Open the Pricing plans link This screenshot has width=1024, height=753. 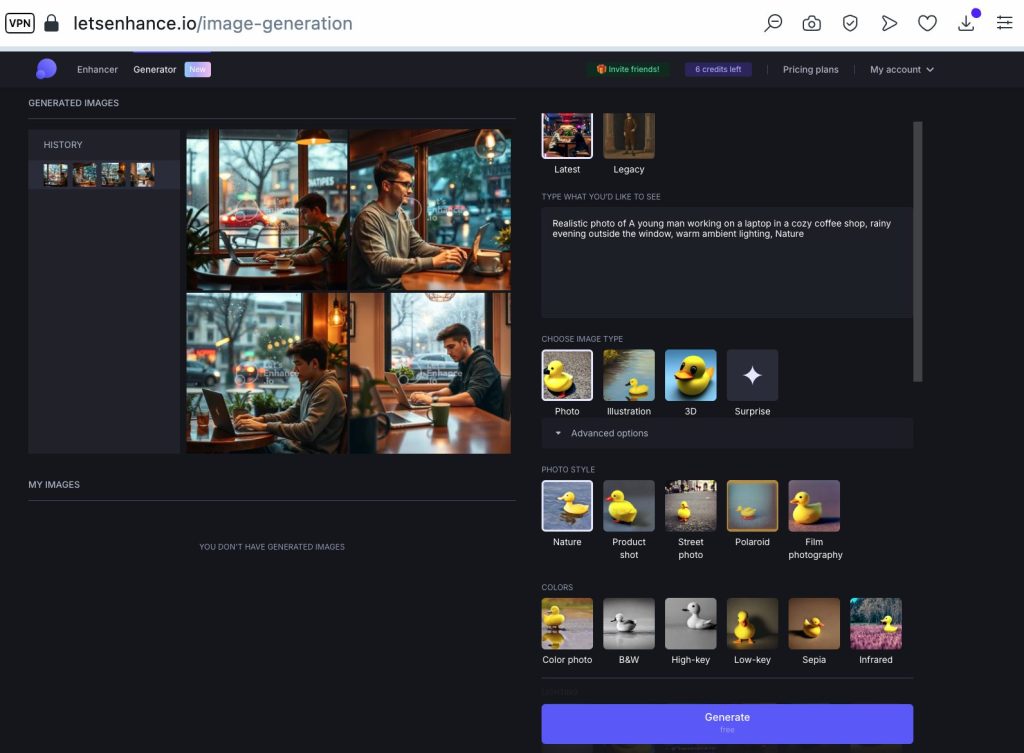coord(810,70)
